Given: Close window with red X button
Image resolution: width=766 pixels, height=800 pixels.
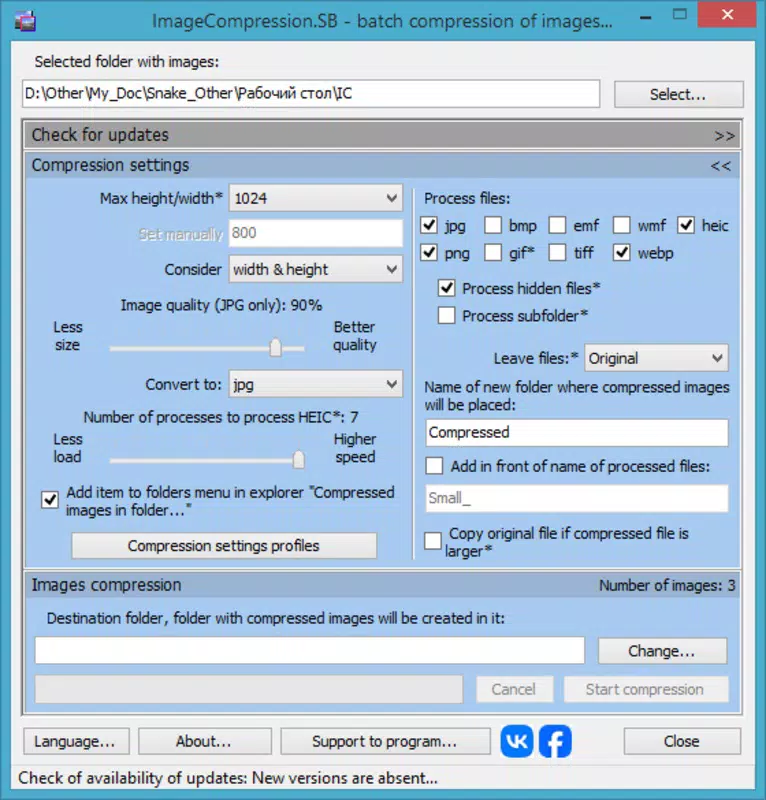Looking at the screenshot, I should tap(727, 14).
